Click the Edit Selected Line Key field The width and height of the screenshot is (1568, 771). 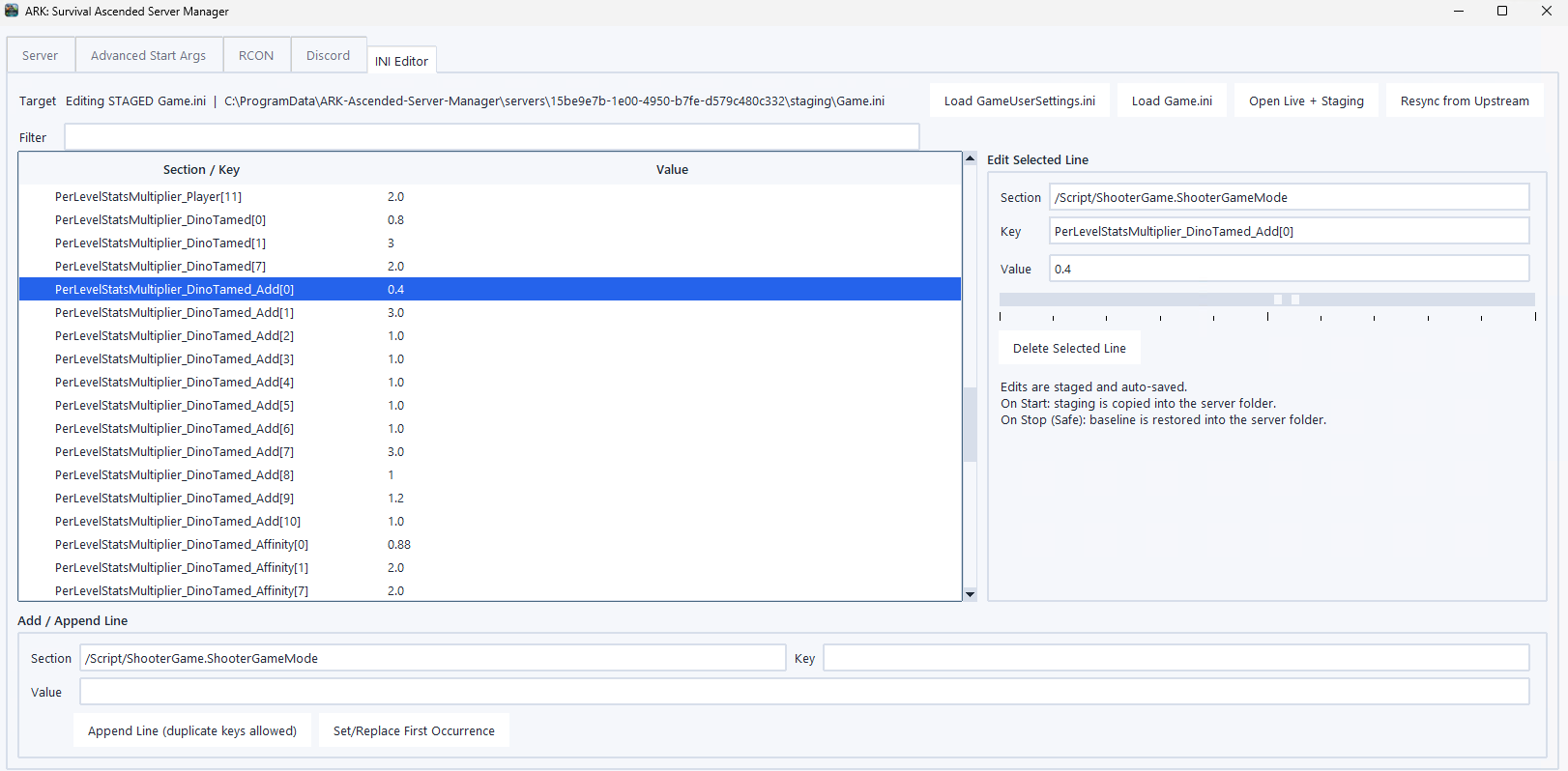coord(1290,231)
